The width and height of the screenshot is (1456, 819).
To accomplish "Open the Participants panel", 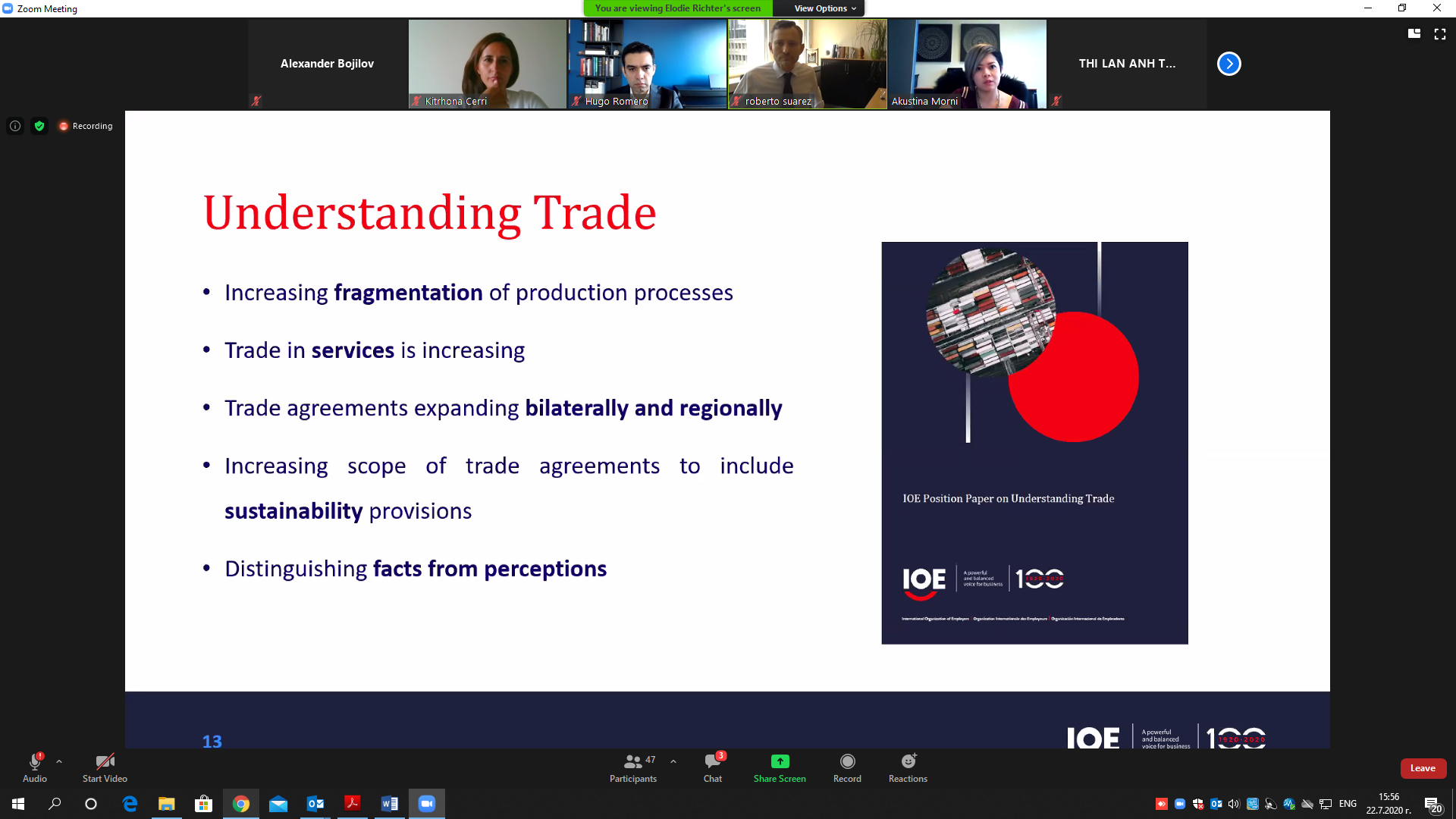I will 633,767.
